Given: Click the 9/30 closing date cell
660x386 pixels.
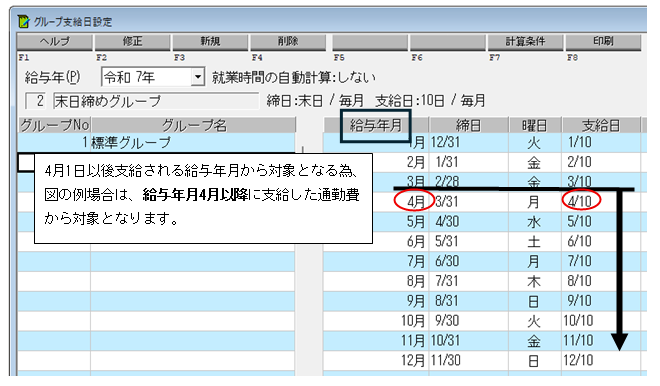Looking at the screenshot, I should (x=468, y=321).
